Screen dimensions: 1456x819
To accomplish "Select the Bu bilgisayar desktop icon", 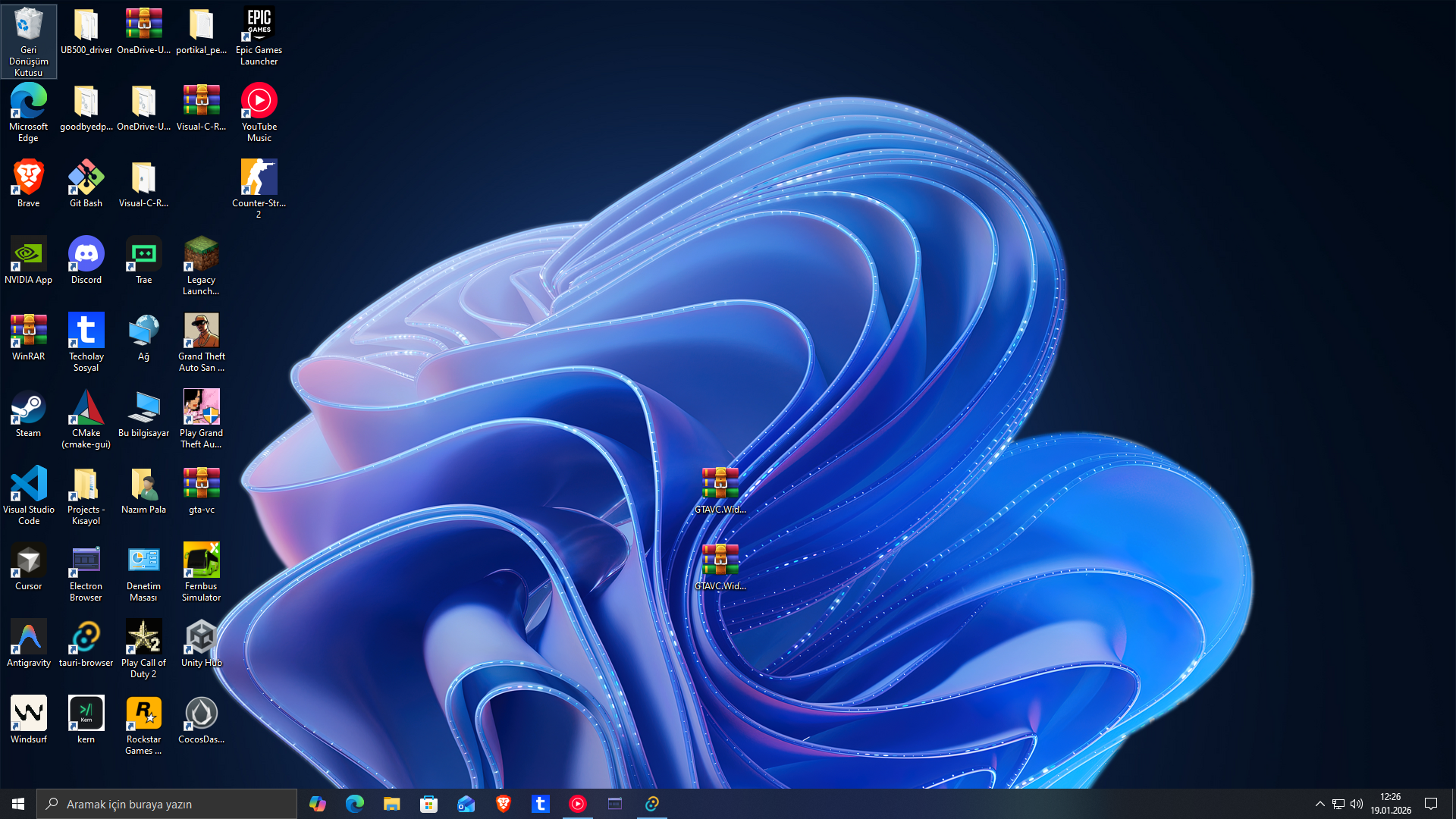I will 143,413.
